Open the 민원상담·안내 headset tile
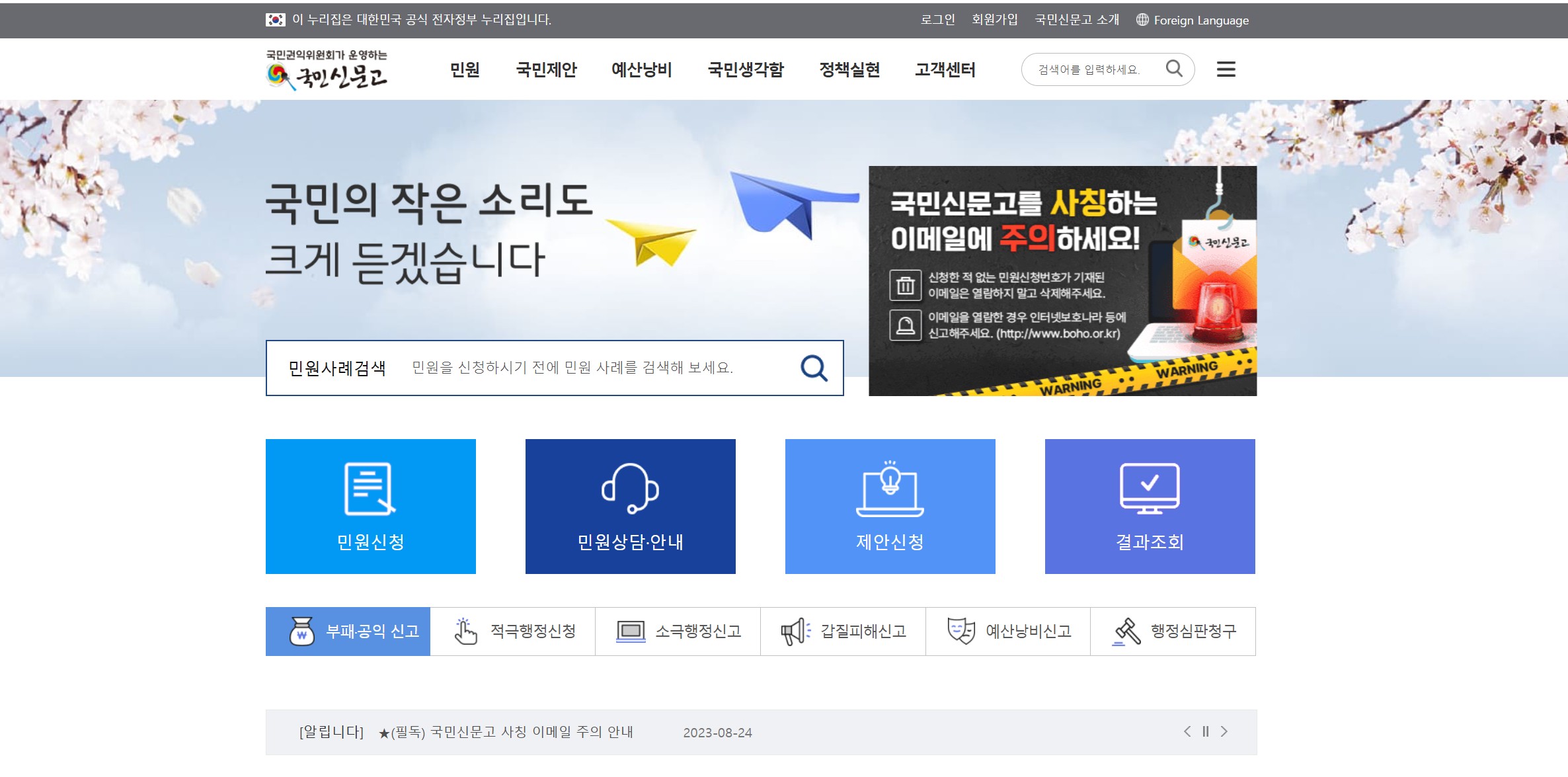This screenshot has height=777, width=1568. pos(630,507)
